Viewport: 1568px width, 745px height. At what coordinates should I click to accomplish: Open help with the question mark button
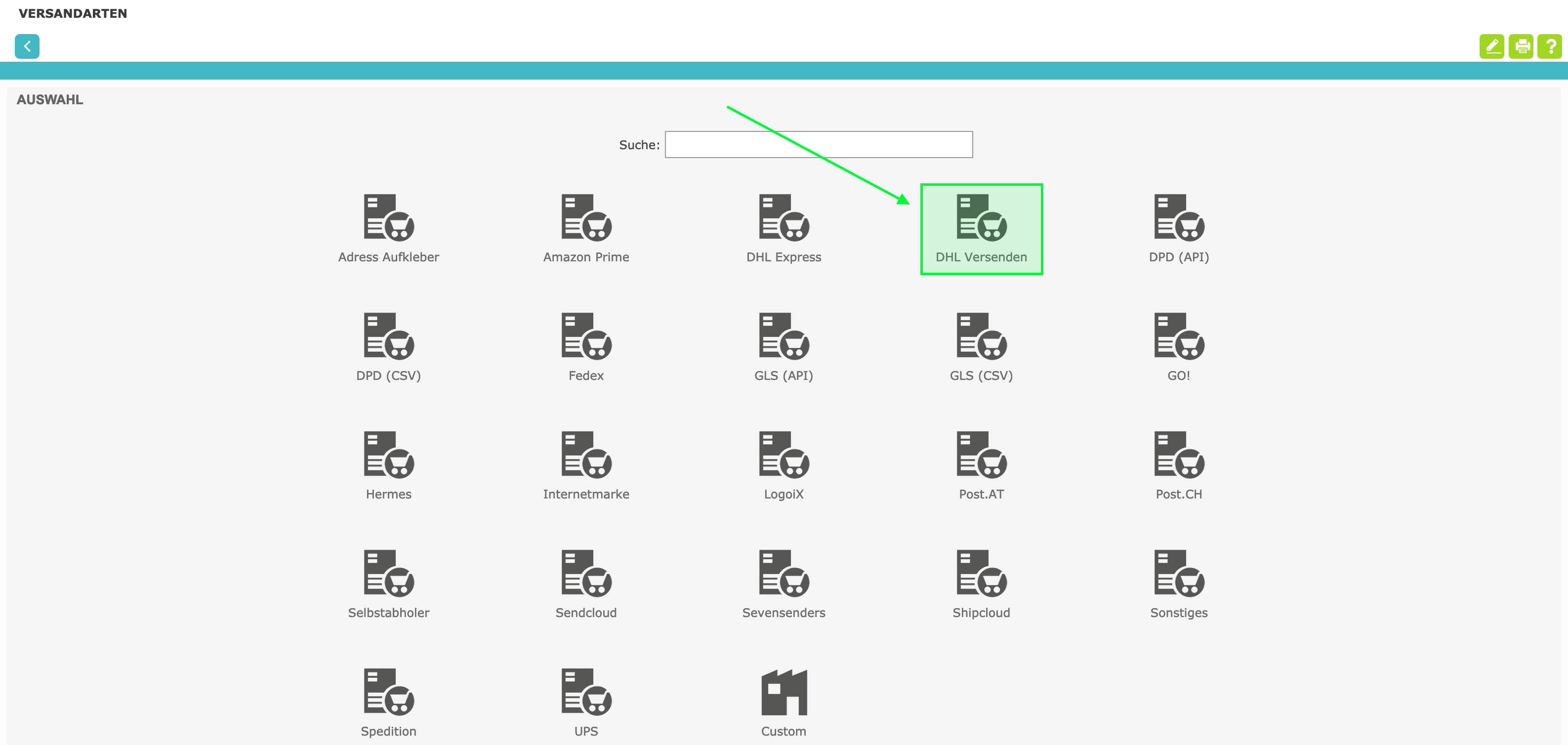[x=1550, y=46]
